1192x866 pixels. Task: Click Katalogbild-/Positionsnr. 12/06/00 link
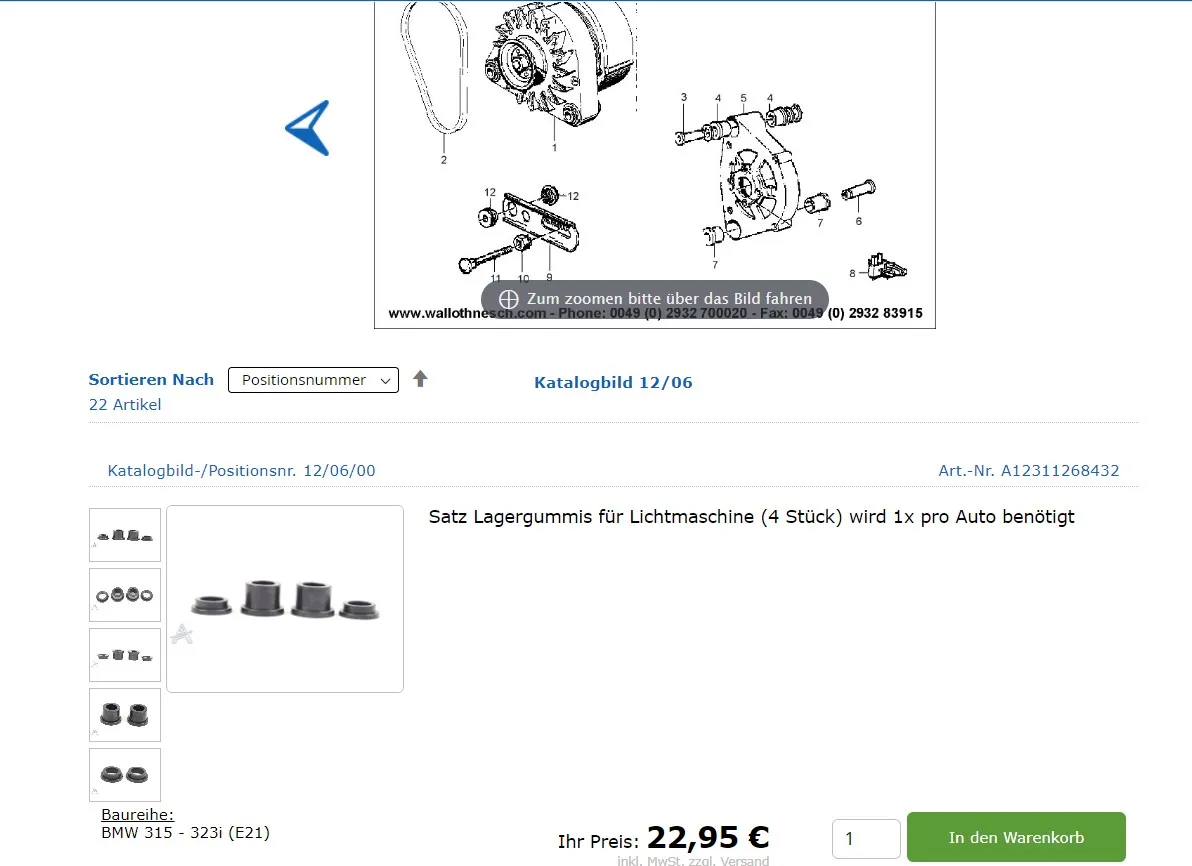[x=241, y=471]
